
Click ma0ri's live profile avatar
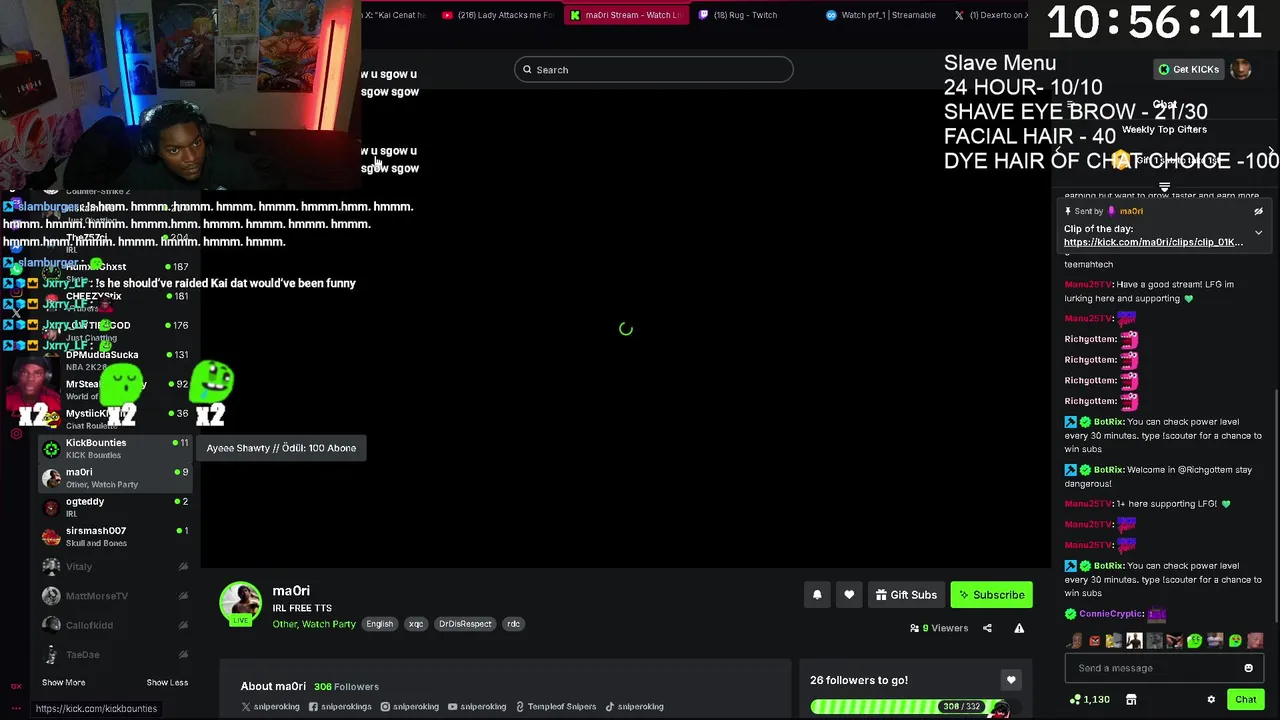(240, 603)
